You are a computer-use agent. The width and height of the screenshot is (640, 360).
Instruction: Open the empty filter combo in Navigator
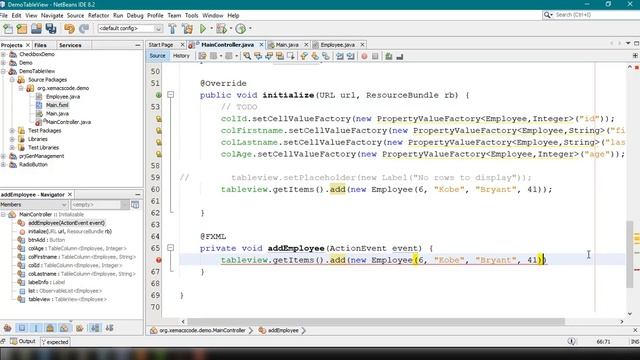point(100,204)
